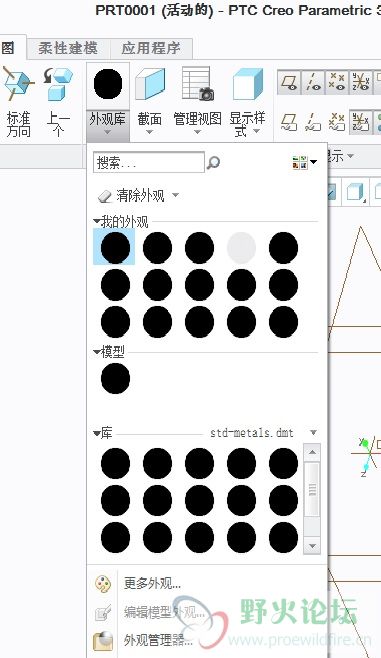Toggle point tag display
This screenshot has width=381, height=658.
[337, 123]
